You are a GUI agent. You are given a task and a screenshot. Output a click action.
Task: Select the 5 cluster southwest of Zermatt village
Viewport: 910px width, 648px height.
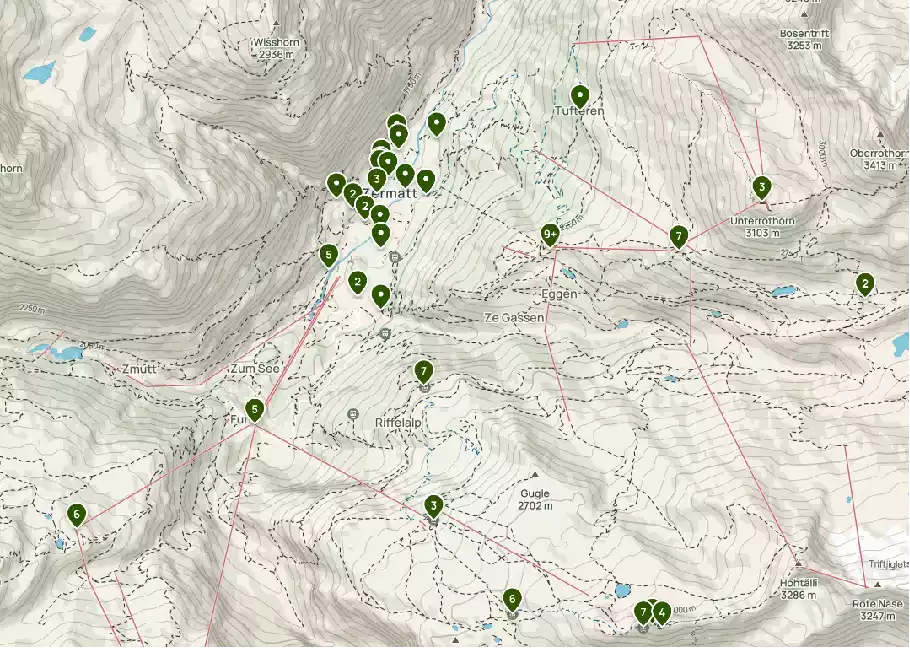[328, 255]
